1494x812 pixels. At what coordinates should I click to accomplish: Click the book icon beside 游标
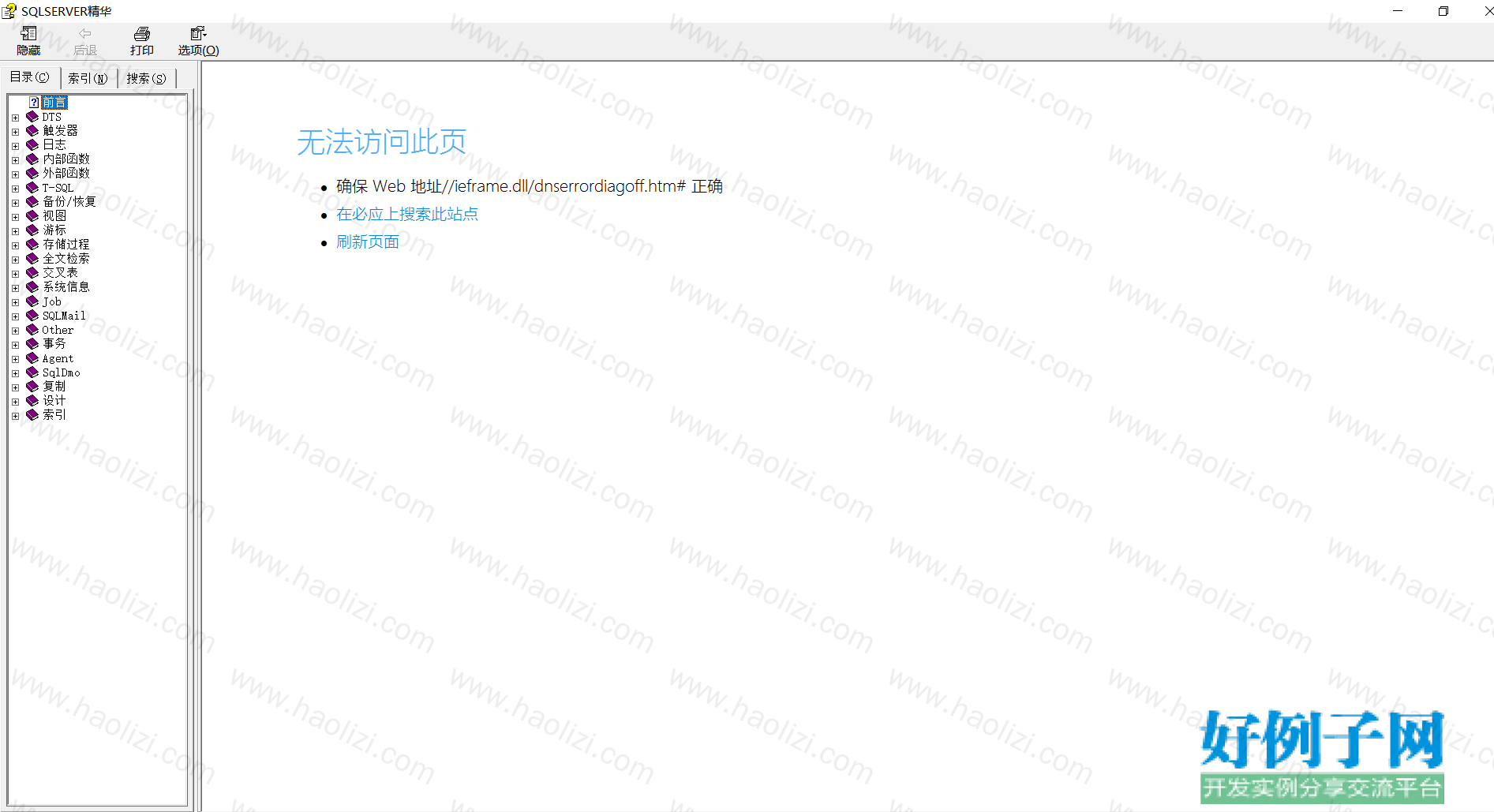pyautogui.click(x=32, y=230)
